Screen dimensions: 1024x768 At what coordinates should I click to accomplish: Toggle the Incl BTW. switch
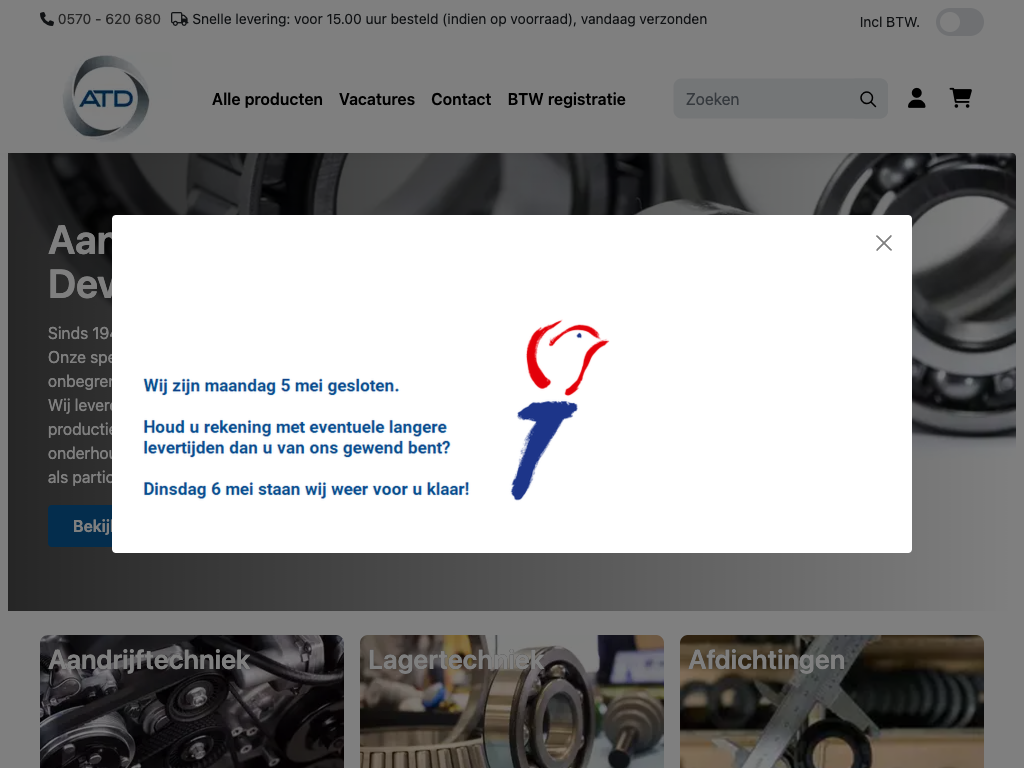click(959, 22)
